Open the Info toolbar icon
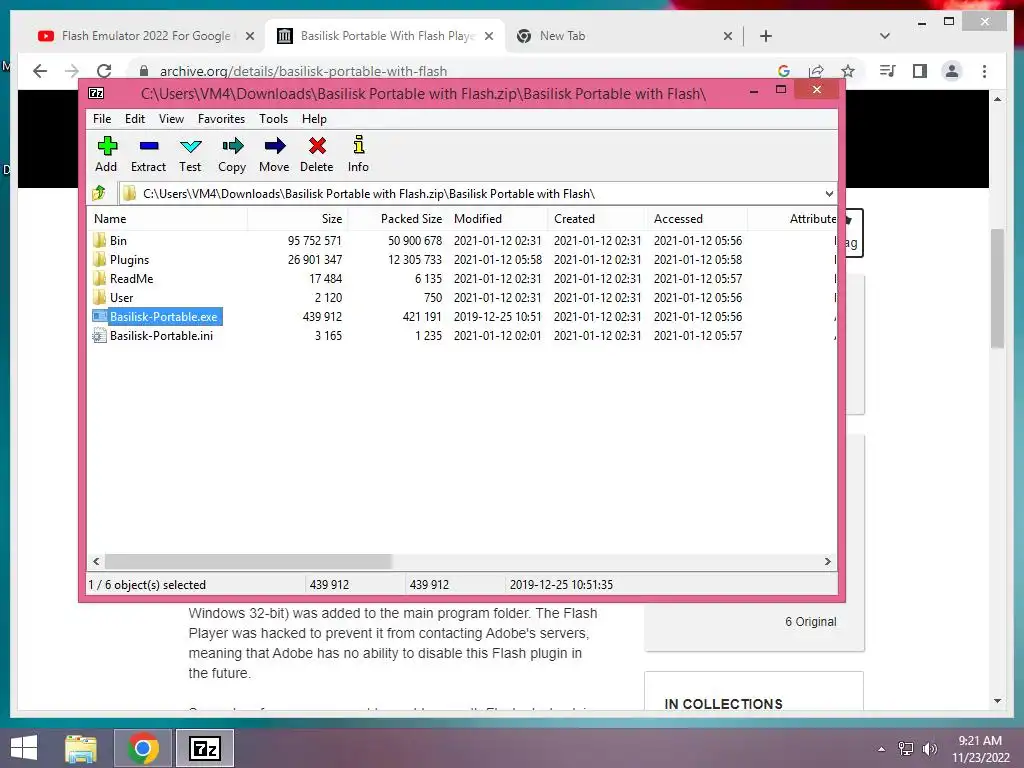The width and height of the screenshot is (1024, 768). [x=359, y=145]
